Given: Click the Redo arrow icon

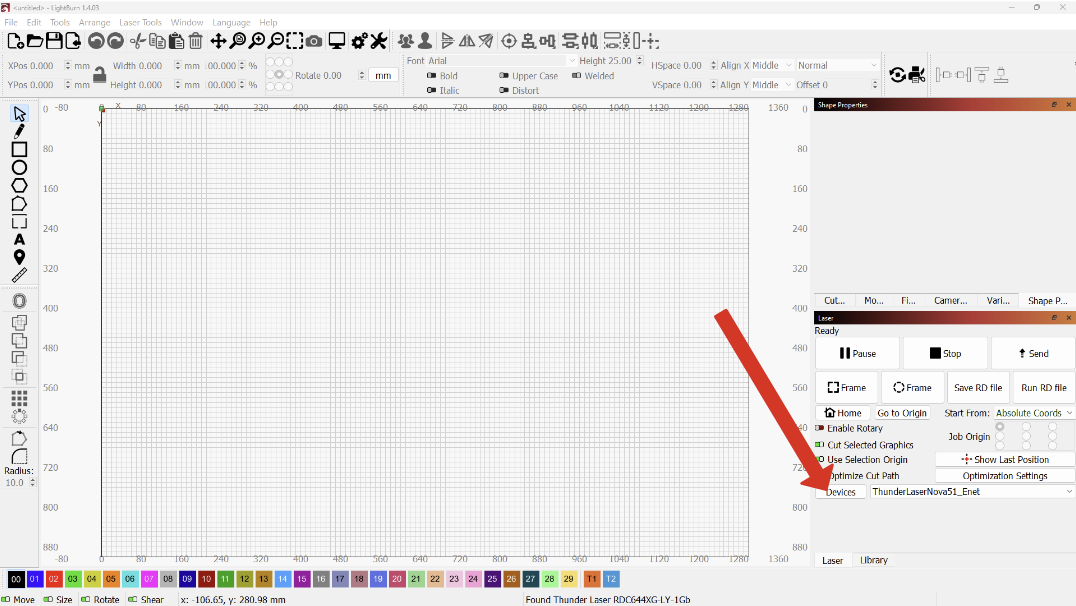Looking at the screenshot, I should tap(115, 41).
